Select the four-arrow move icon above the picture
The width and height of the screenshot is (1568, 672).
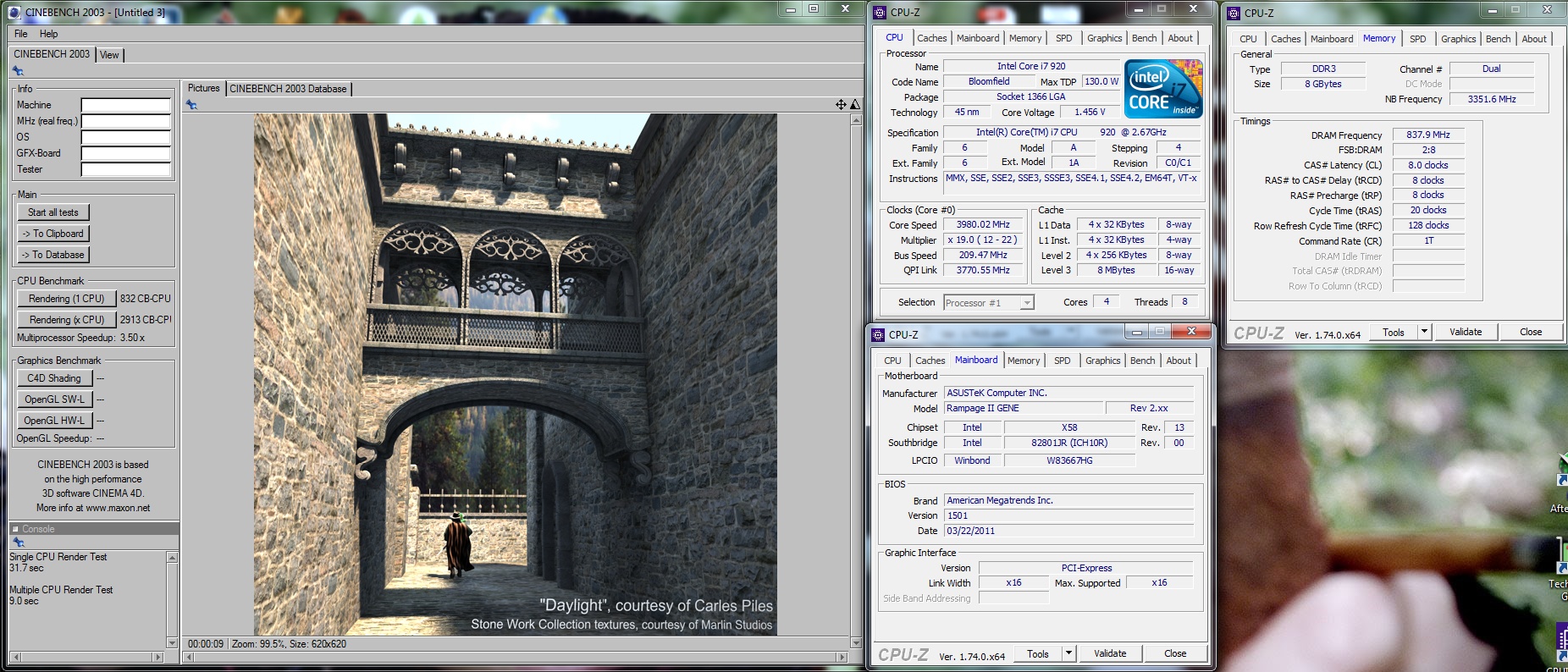coord(841,104)
